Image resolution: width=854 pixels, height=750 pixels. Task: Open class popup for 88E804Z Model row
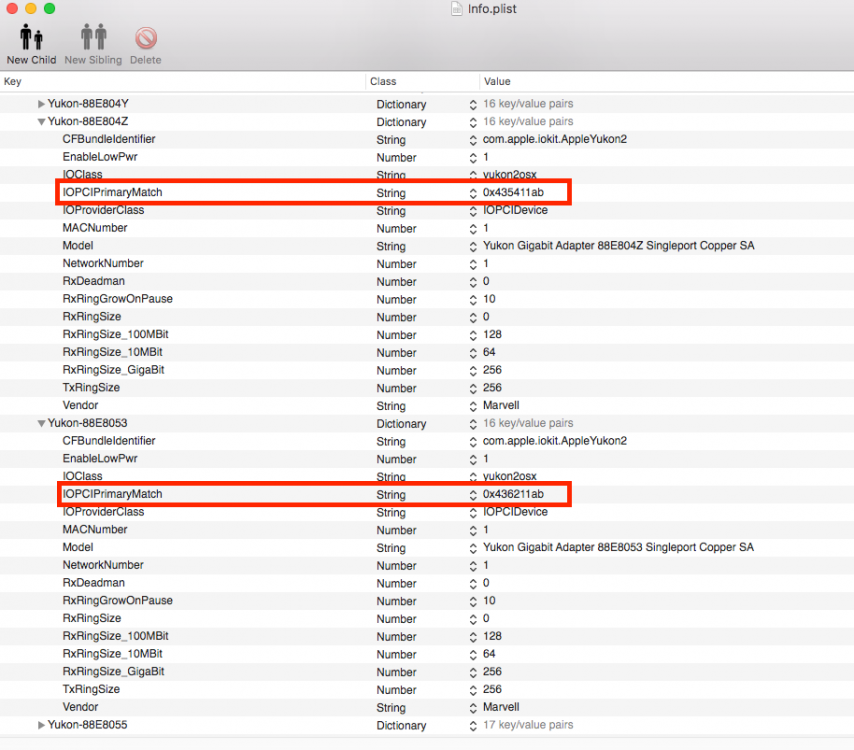473,247
